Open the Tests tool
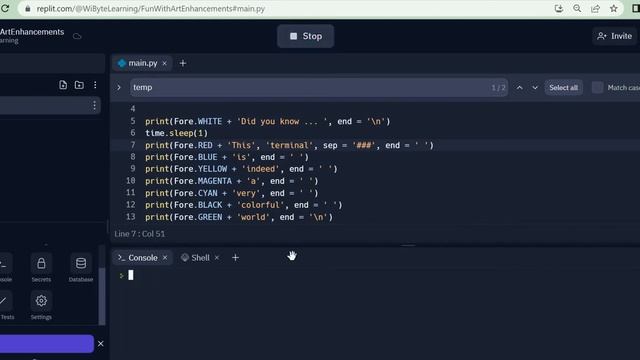The height and width of the screenshot is (360, 640). pyautogui.click(x=6, y=306)
